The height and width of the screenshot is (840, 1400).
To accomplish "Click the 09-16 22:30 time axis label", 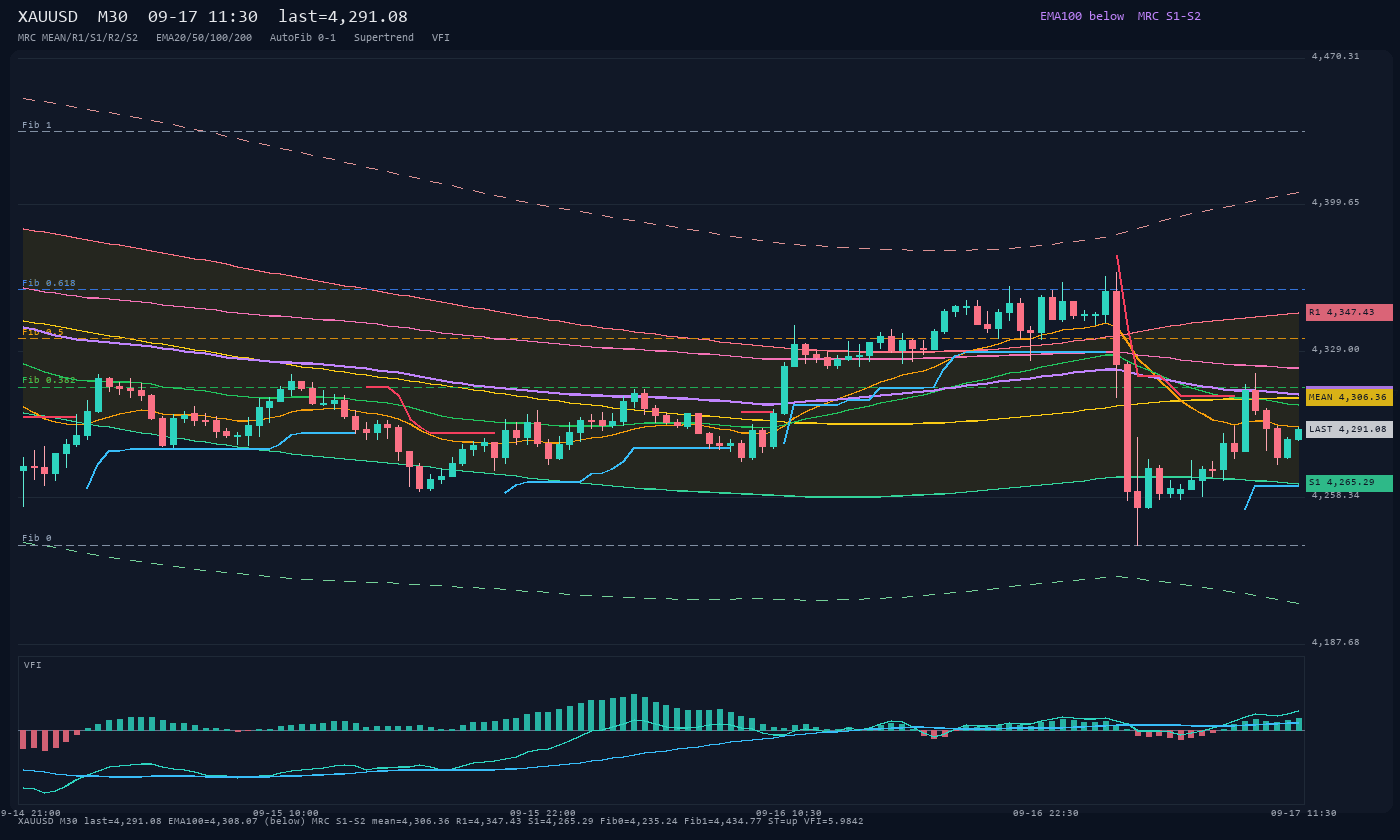I will point(1046,813).
